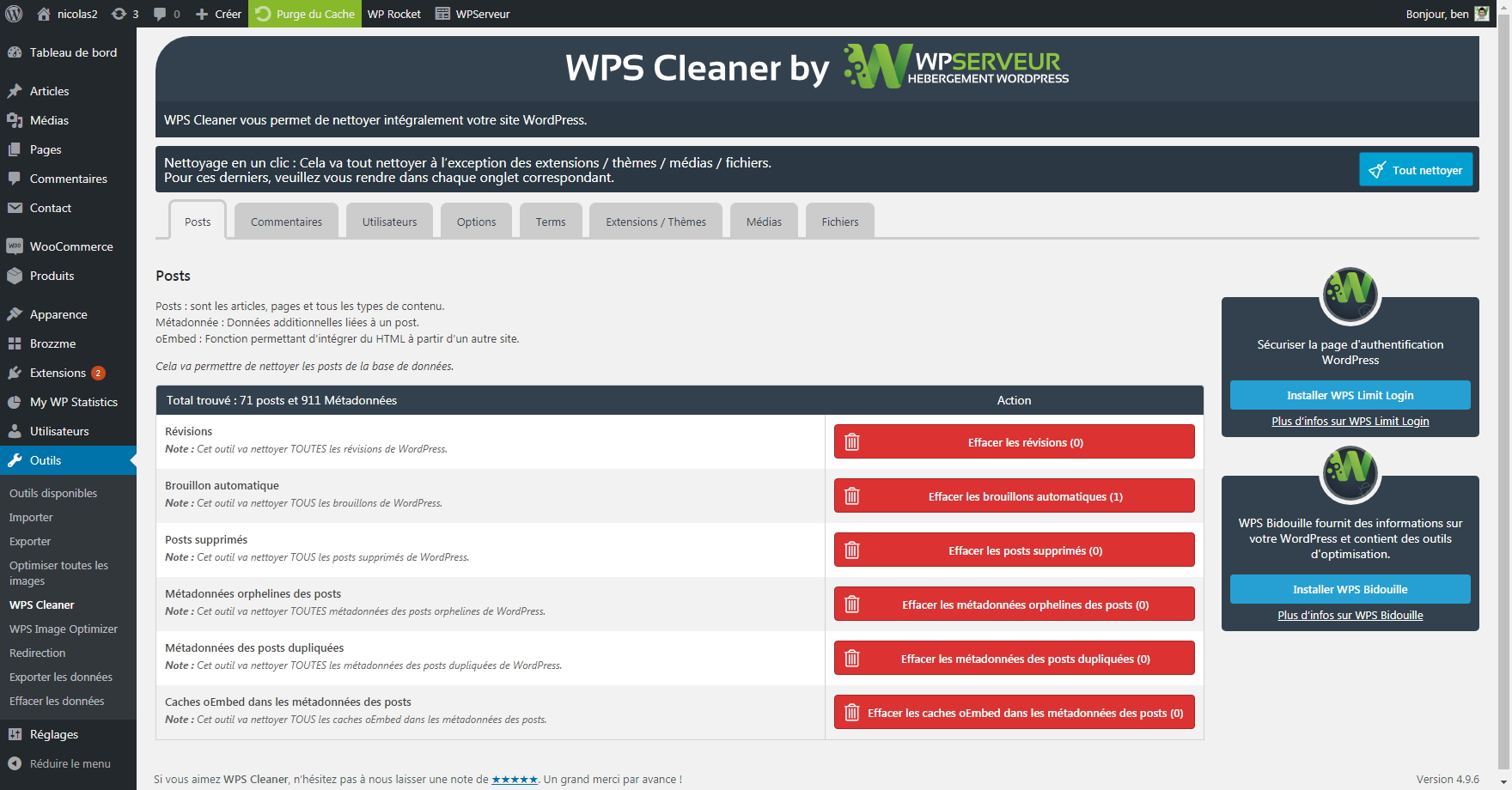Click the My WP Statistics chart icon
Image resolution: width=1512 pixels, height=790 pixels.
point(15,402)
